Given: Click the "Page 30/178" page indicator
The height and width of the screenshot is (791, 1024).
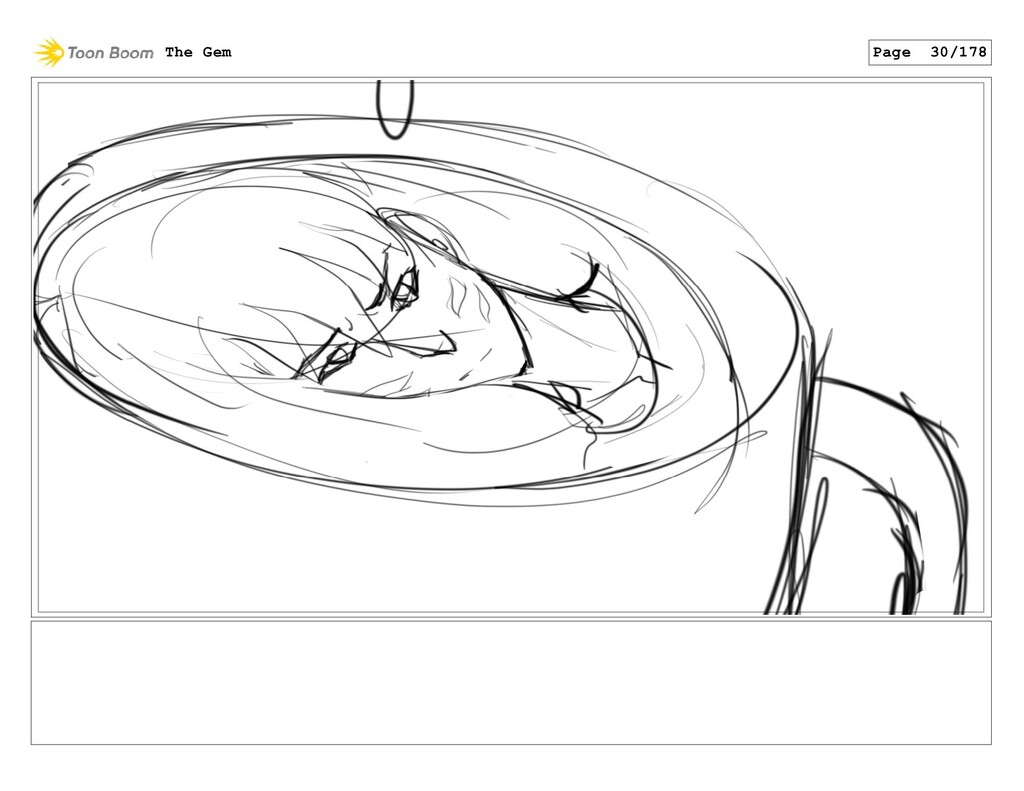Looking at the screenshot, I should point(929,52).
